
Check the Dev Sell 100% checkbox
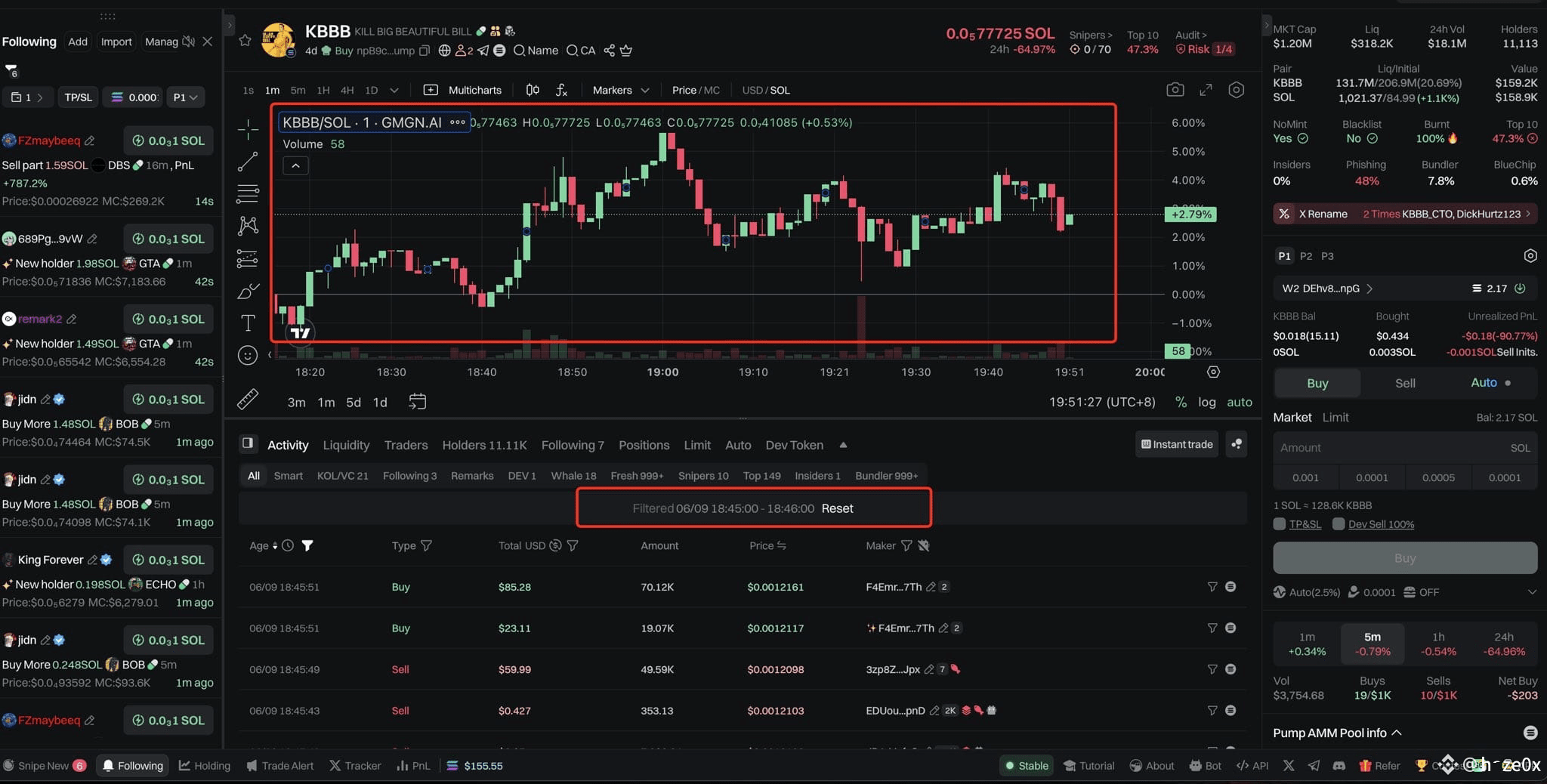tap(1339, 523)
